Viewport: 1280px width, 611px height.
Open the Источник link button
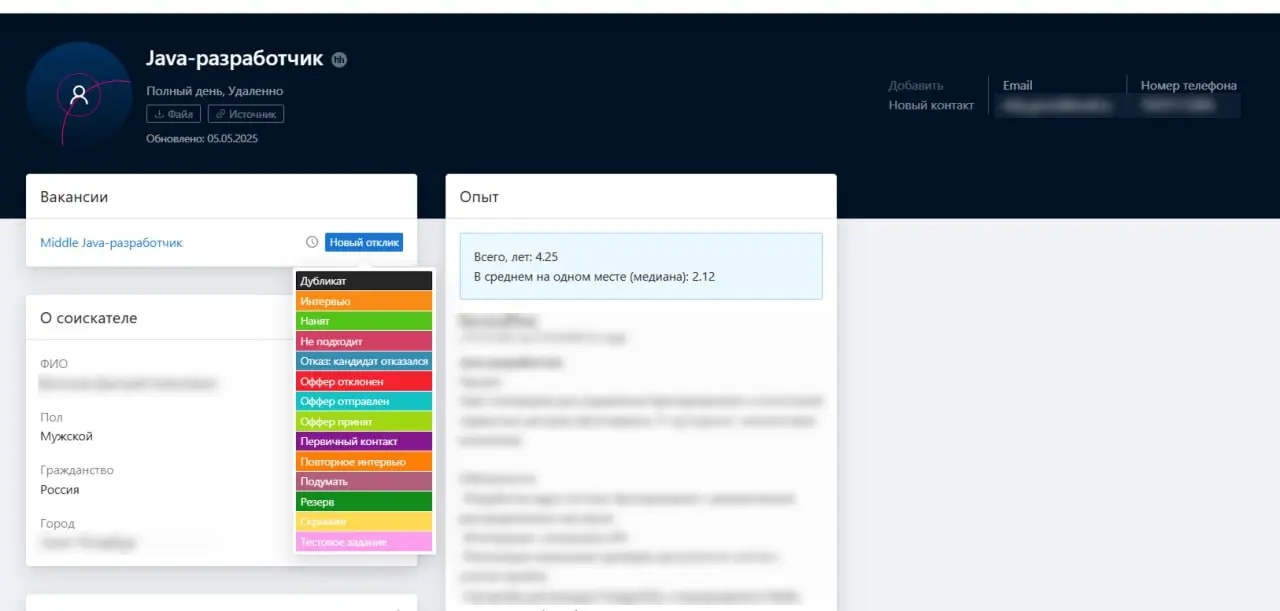(246, 114)
